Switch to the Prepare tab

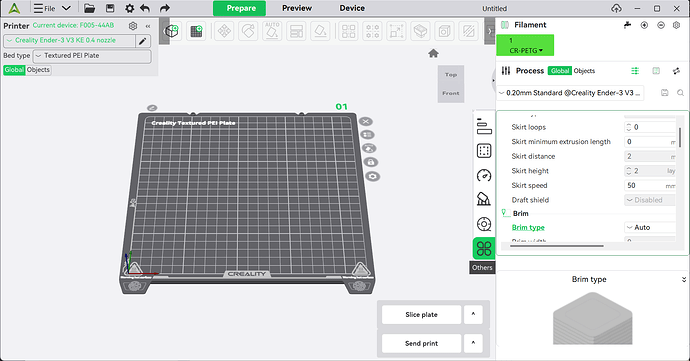pos(239,8)
